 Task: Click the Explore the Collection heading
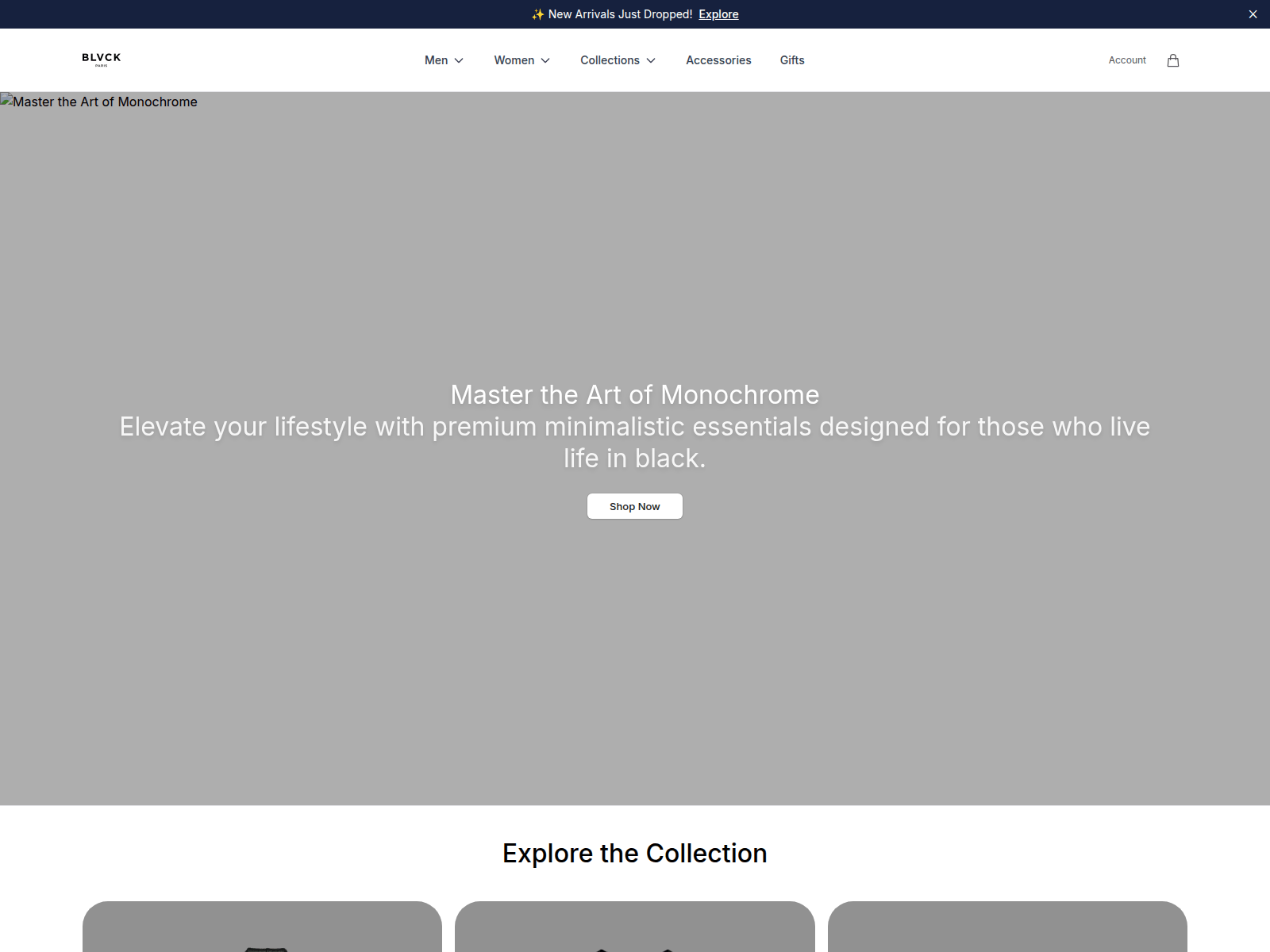635,854
